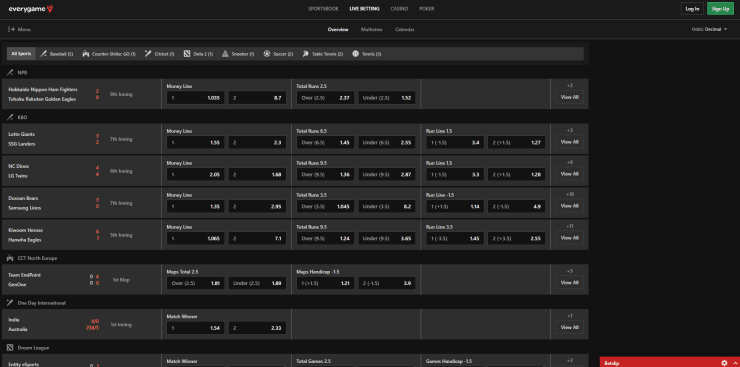Image resolution: width=740 pixels, height=367 pixels.
Task: Pick Maps Handicap 2 (-1.5) at 3.9
Action: [387, 283]
